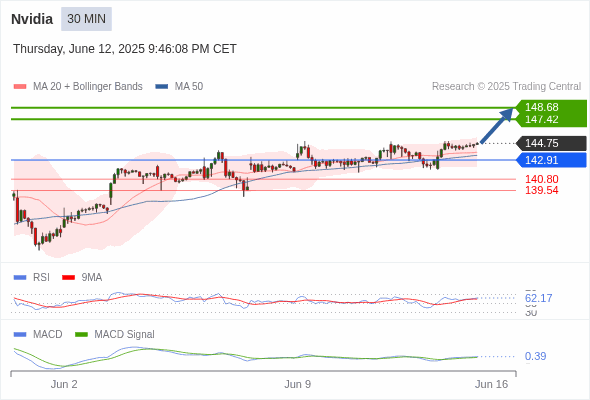
Task: Select the 9MA legend marker
Action: (x=68, y=278)
